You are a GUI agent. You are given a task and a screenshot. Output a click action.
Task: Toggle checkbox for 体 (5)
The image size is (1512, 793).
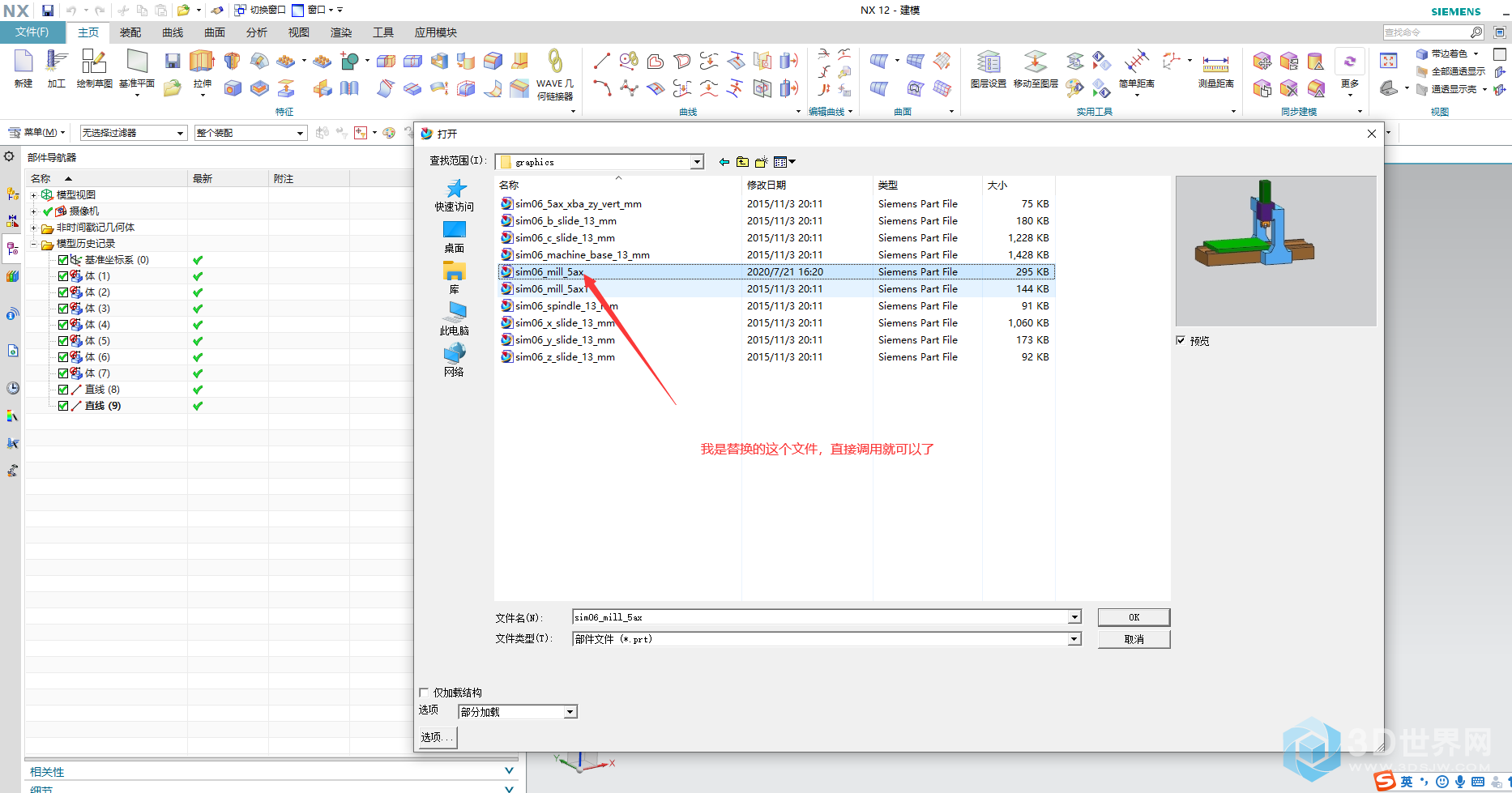pos(63,341)
